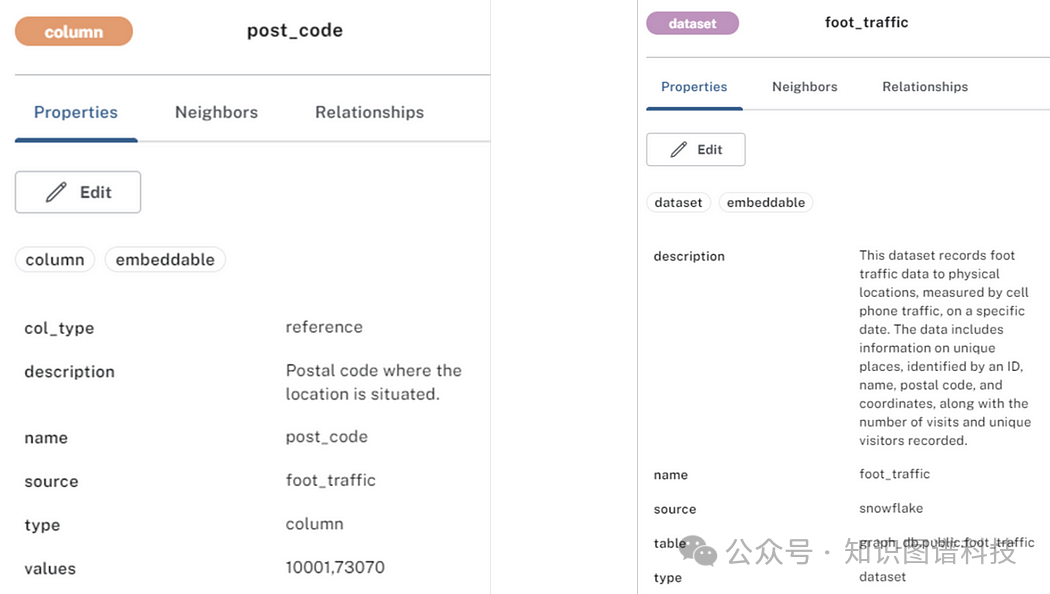
Task: Open Relationships tab in post_code panel
Action: pos(370,113)
